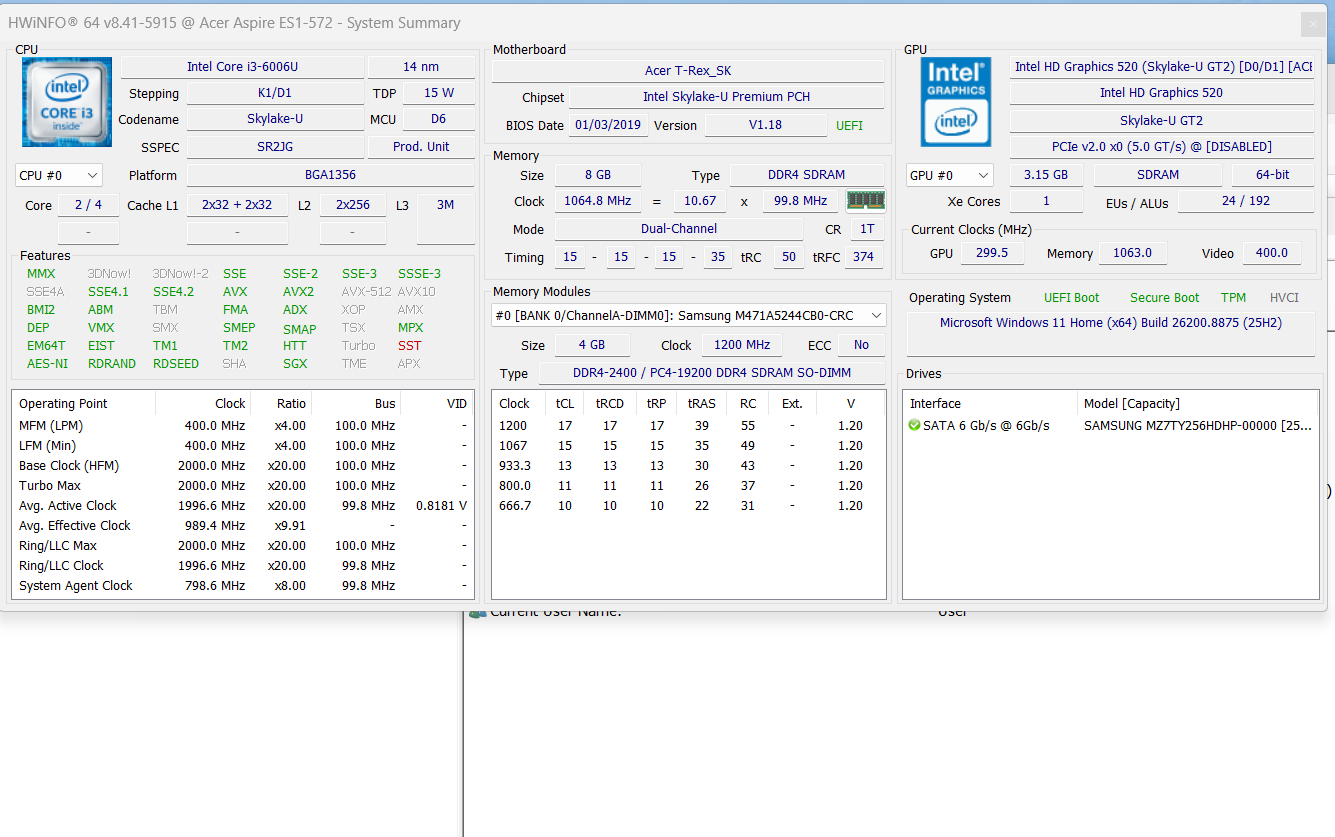Click the DDR4 SDRAM type field
The width and height of the screenshot is (1335, 837).
click(806, 175)
